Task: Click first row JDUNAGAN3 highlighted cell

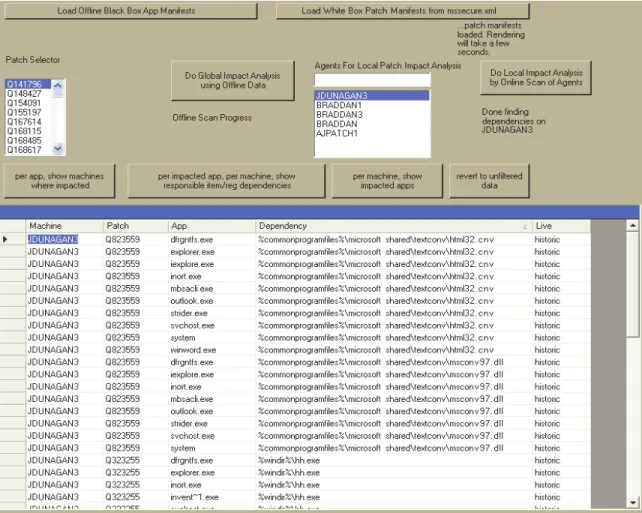Action: point(53,239)
